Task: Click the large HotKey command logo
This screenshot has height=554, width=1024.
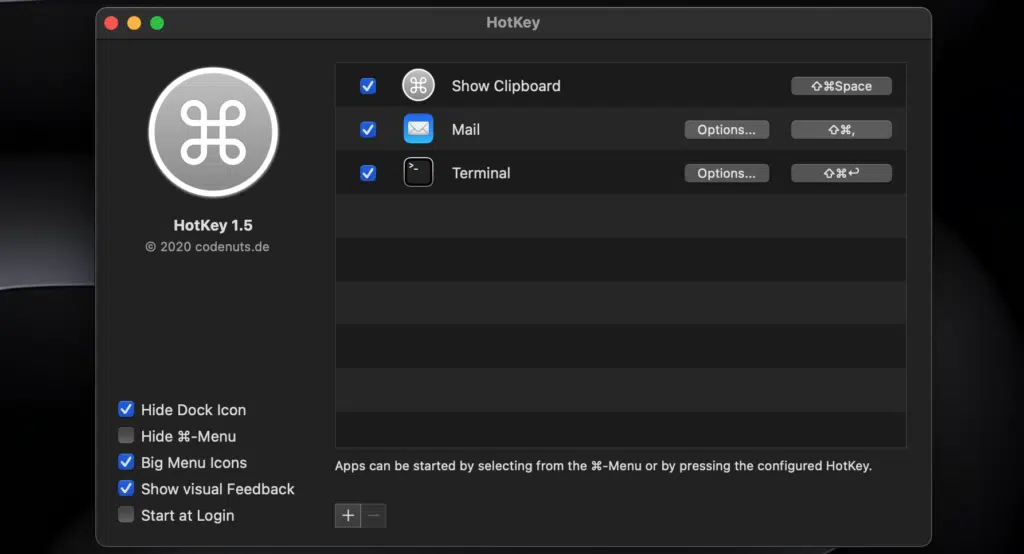Action: 213,132
